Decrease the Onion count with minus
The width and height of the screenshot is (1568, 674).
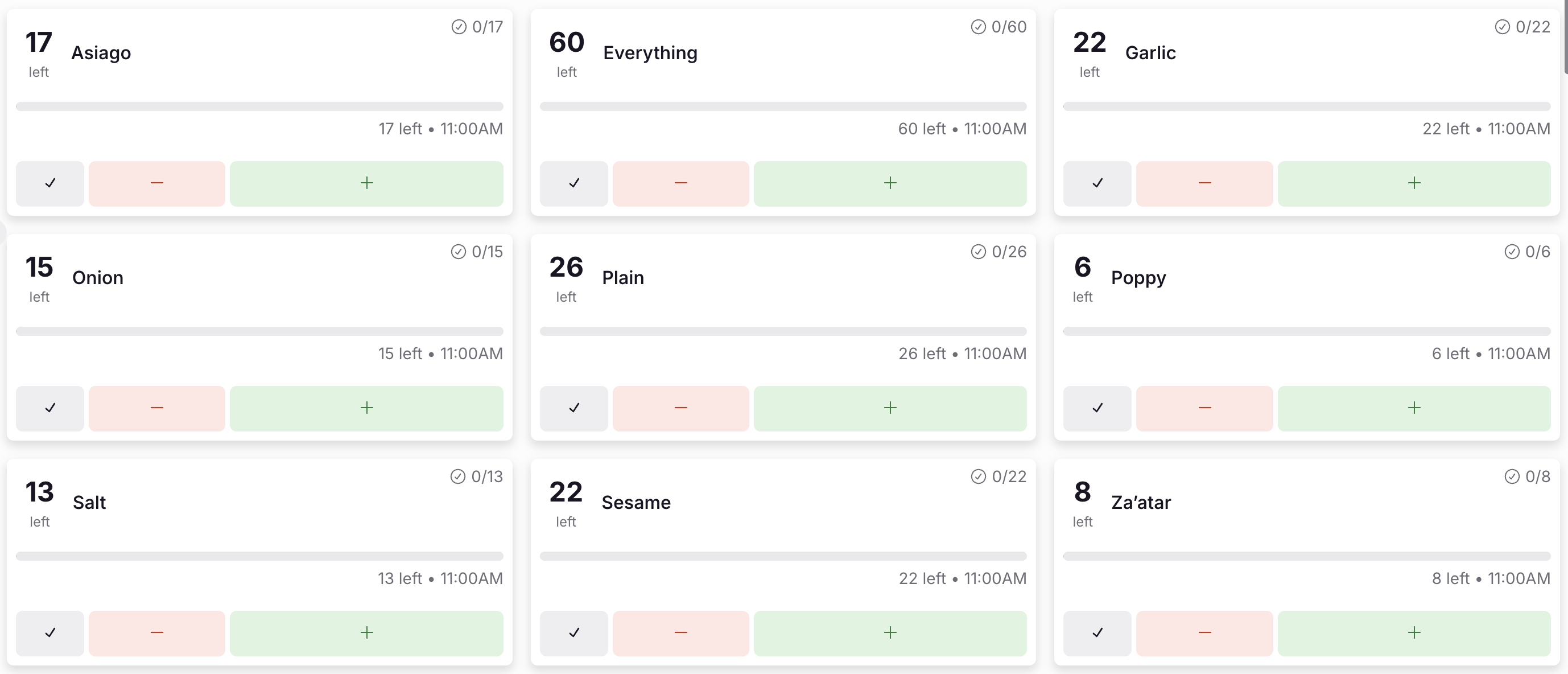[x=157, y=408]
